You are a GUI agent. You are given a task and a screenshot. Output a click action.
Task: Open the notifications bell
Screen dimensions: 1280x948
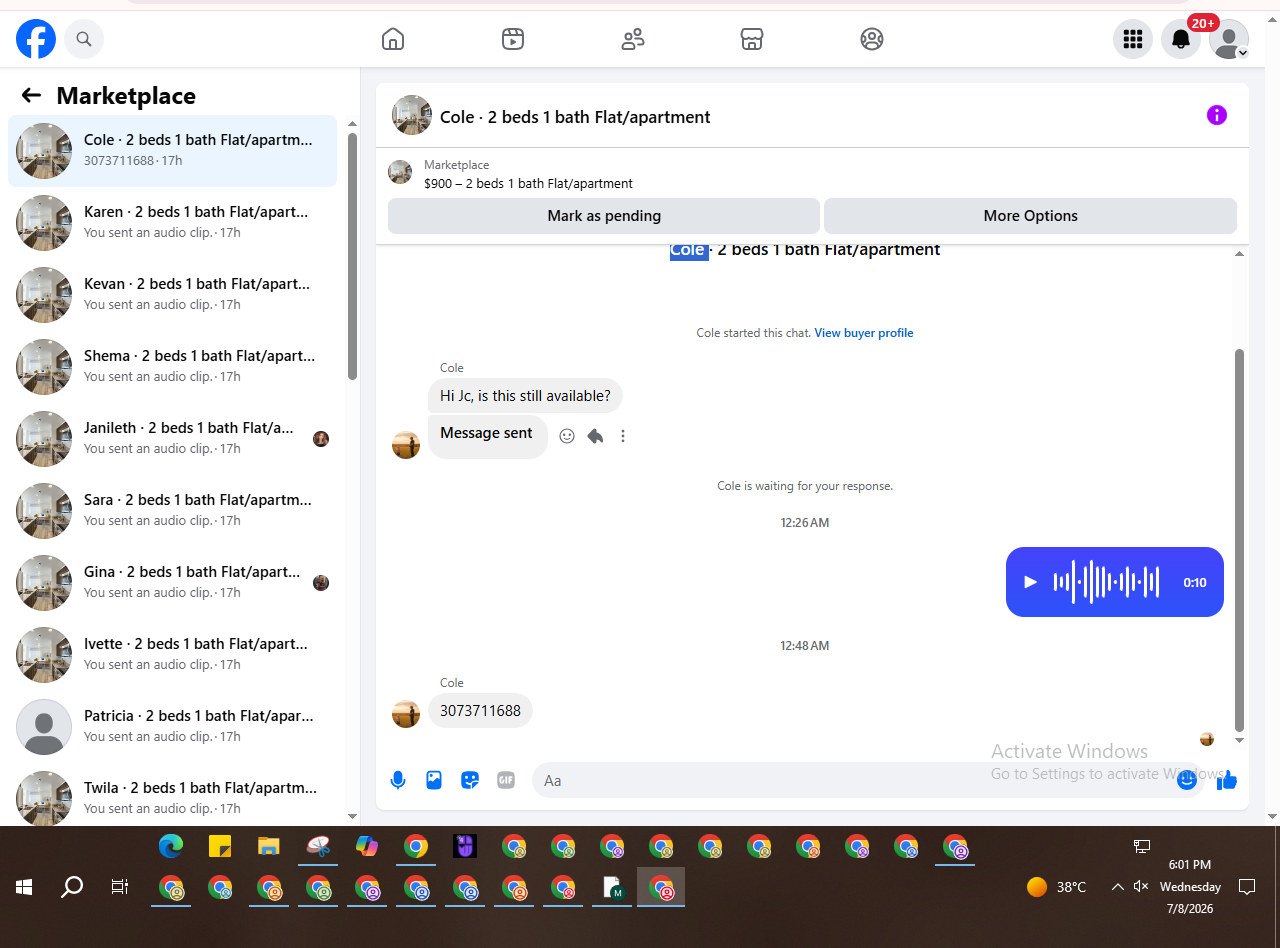(x=1181, y=39)
